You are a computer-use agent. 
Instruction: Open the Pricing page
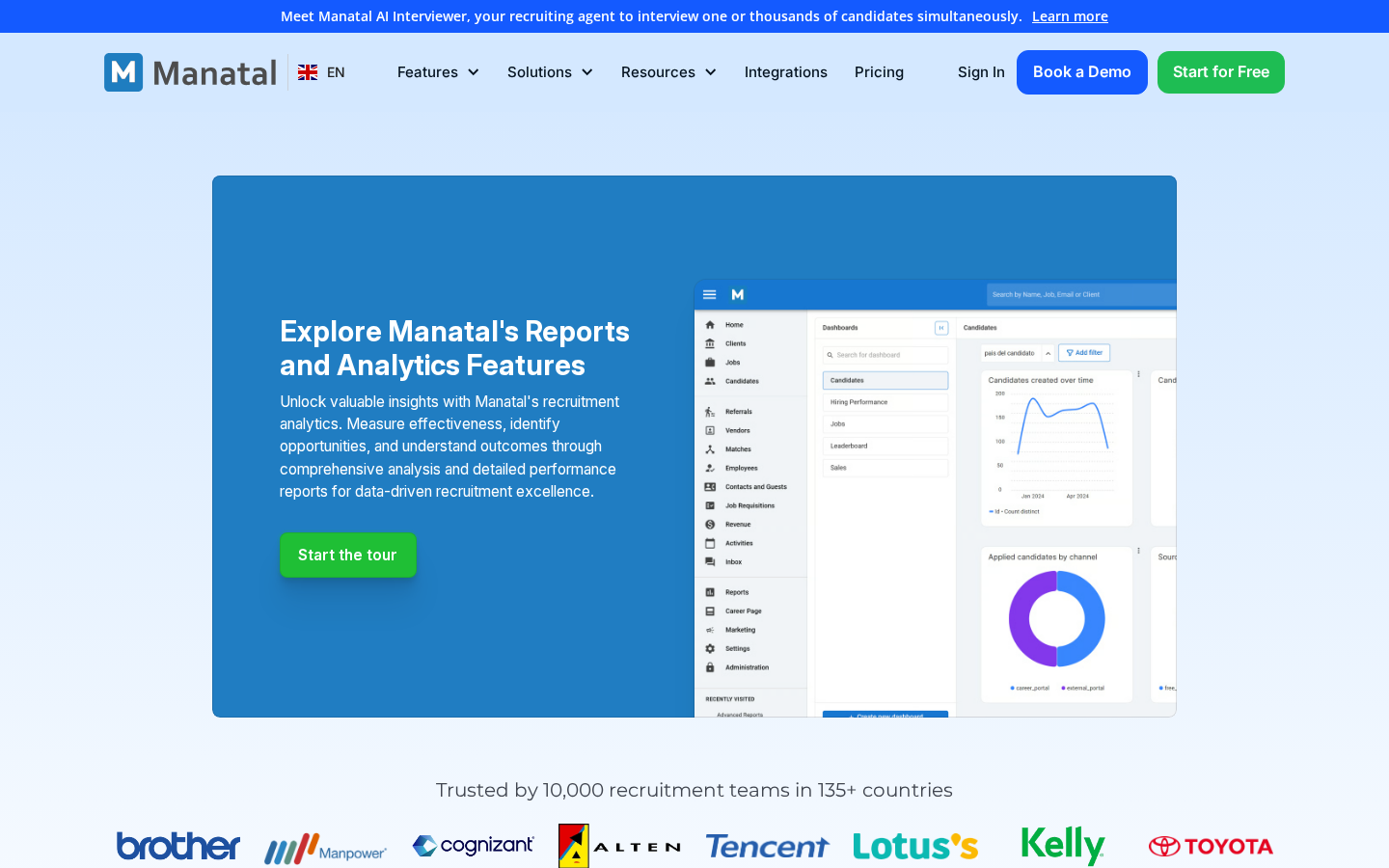pyautogui.click(x=880, y=72)
